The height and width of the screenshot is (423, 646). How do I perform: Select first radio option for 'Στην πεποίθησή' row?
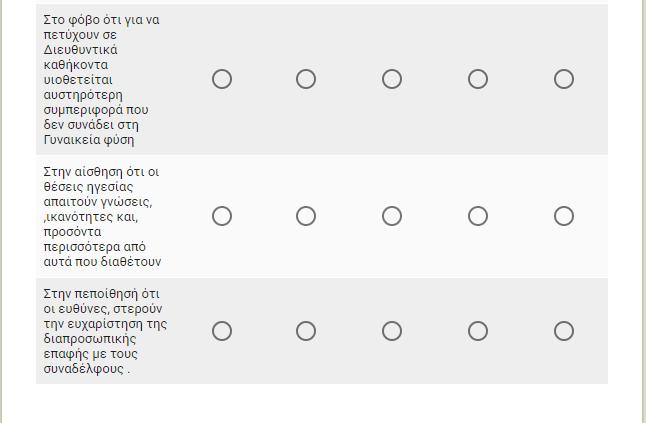click(x=222, y=331)
